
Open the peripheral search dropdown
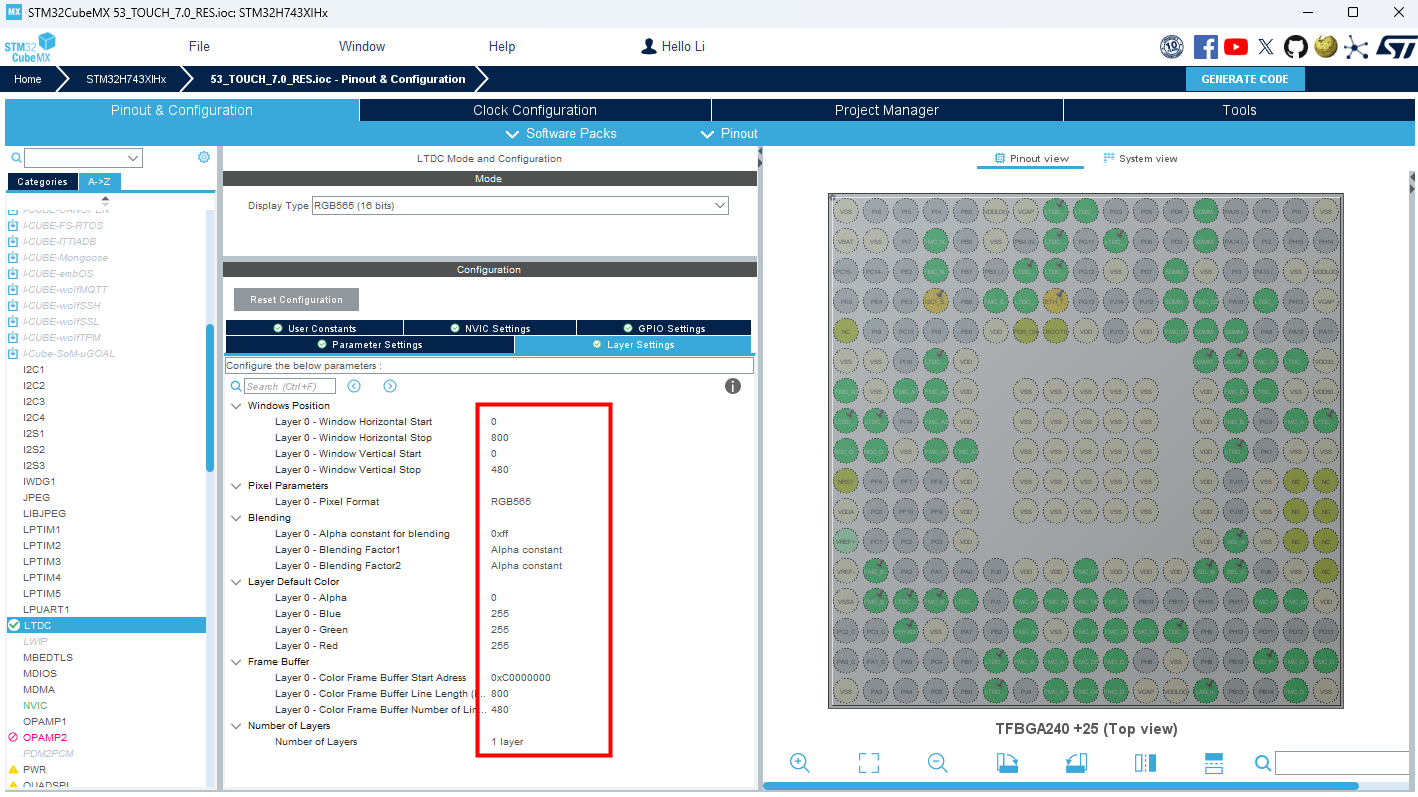[134, 158]
